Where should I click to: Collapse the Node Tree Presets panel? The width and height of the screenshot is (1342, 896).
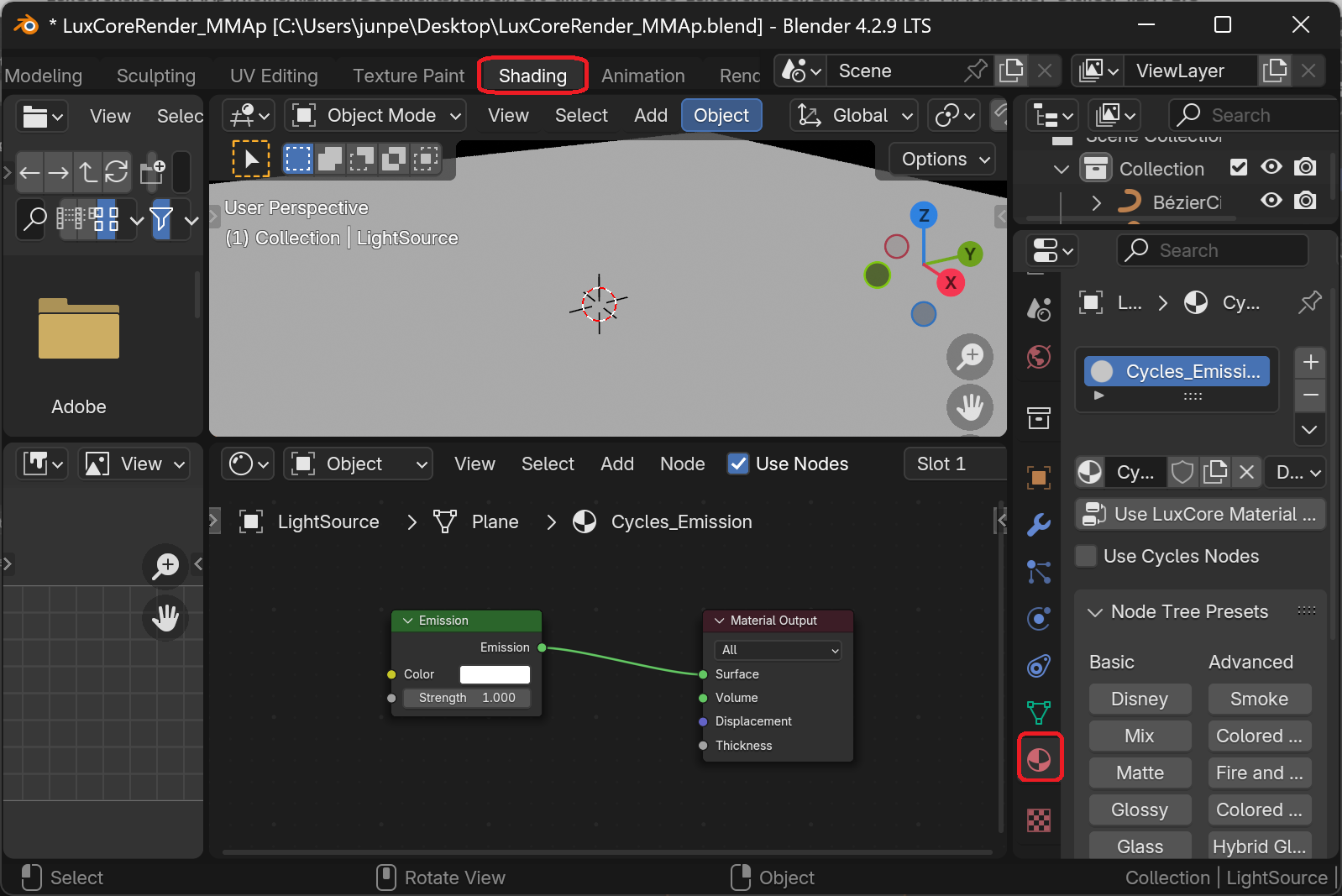pyautogui.click(x=1095, y=612)
